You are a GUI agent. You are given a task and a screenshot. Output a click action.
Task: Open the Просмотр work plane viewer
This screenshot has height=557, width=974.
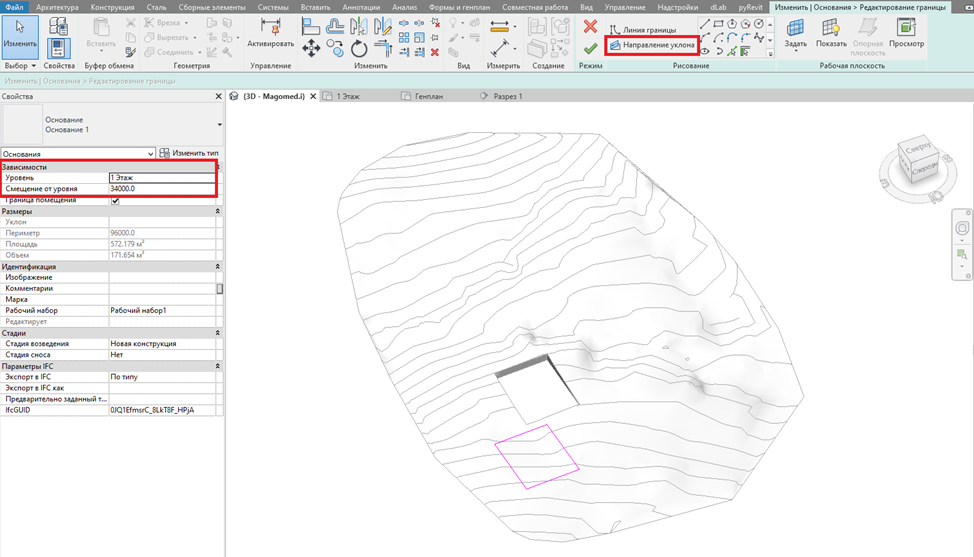[906, 33]
